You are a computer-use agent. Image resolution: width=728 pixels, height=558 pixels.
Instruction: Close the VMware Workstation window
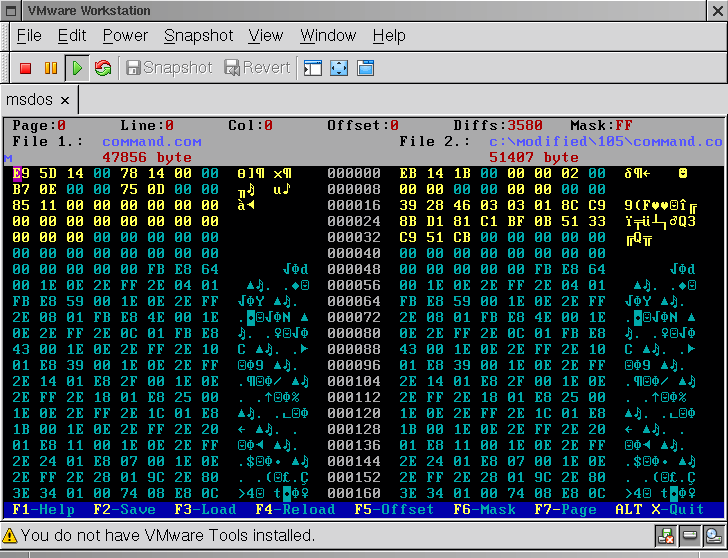[x=717, y=11]
